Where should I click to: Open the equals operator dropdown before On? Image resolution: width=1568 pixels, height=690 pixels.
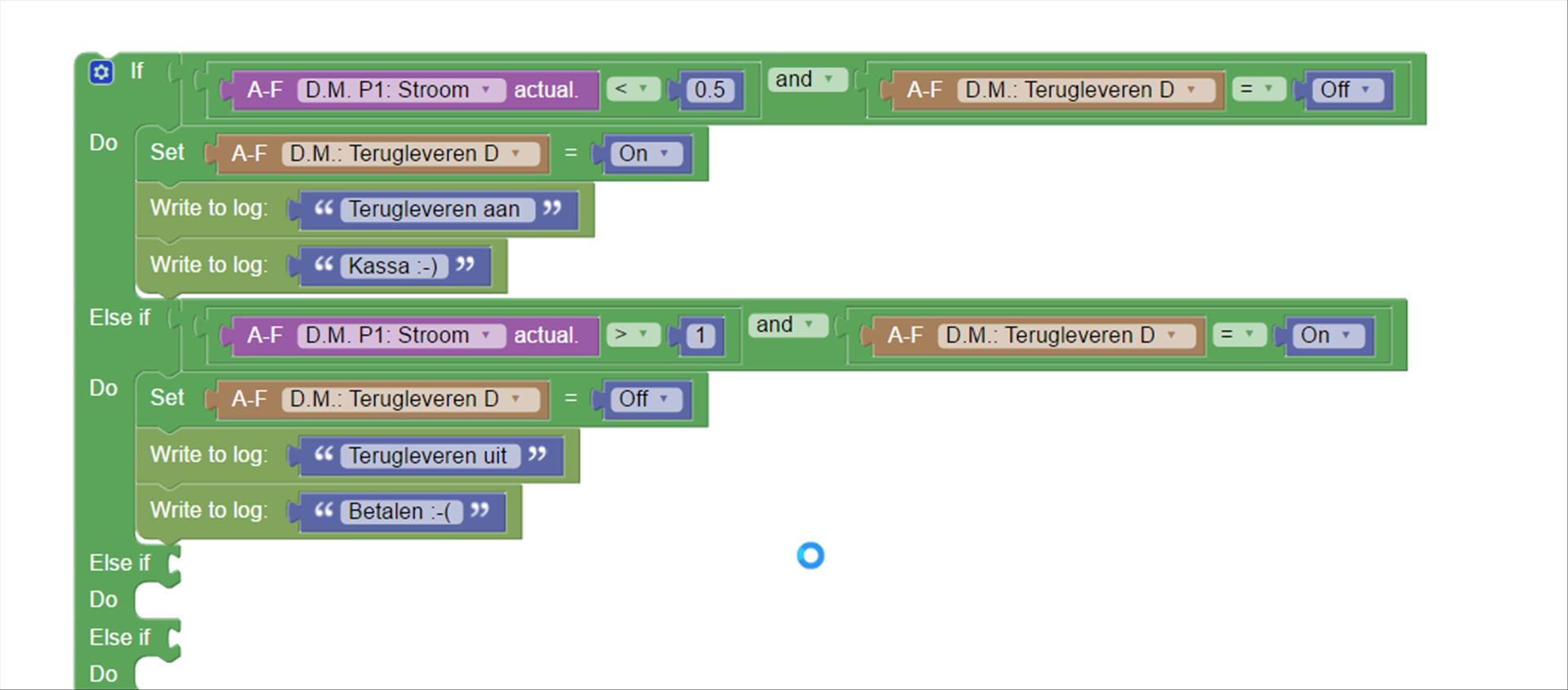1239,335
